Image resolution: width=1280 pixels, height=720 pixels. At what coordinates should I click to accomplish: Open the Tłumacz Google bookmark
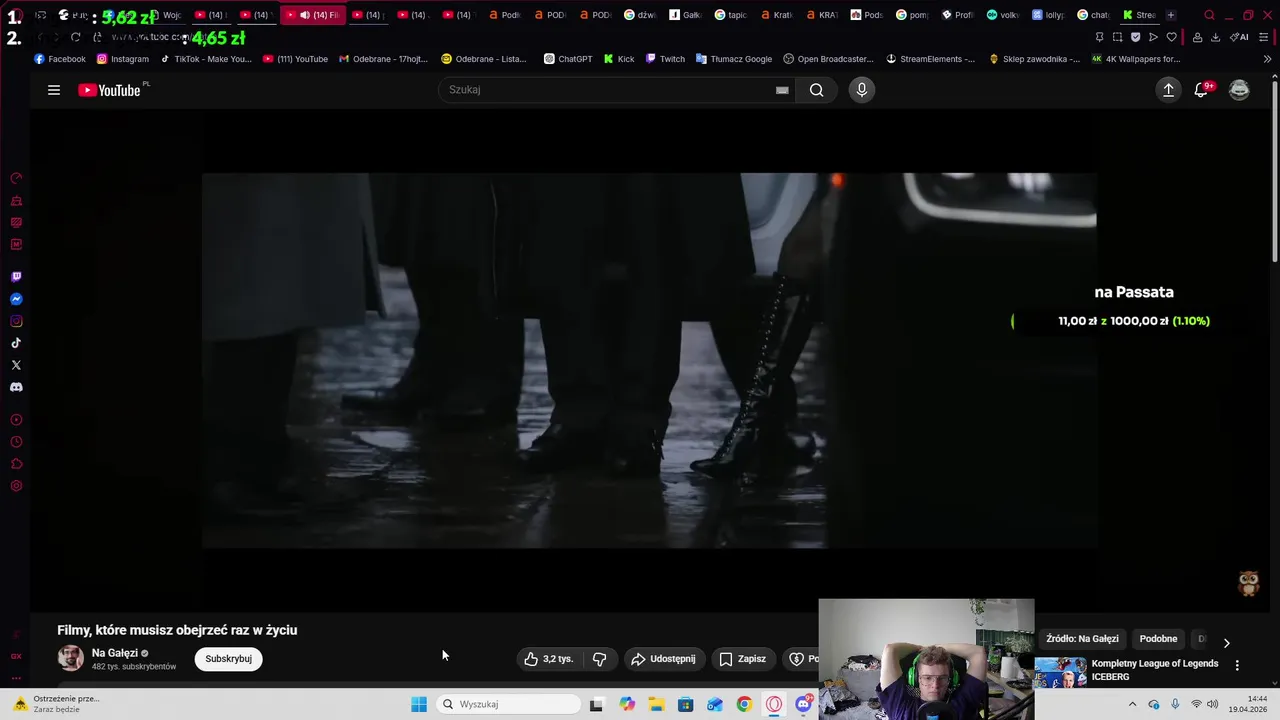(734, 59)
